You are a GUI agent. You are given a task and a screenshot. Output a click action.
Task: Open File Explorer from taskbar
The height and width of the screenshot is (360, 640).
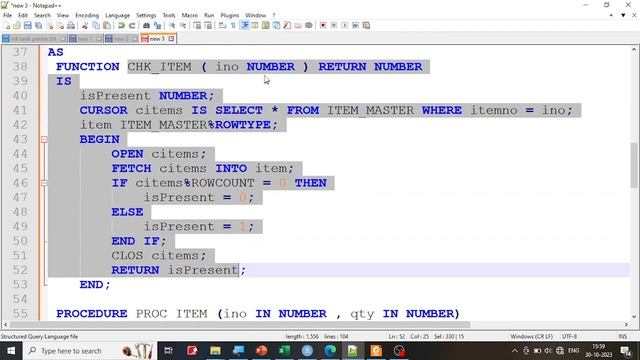pyautogui.click(x=215, y=351)
